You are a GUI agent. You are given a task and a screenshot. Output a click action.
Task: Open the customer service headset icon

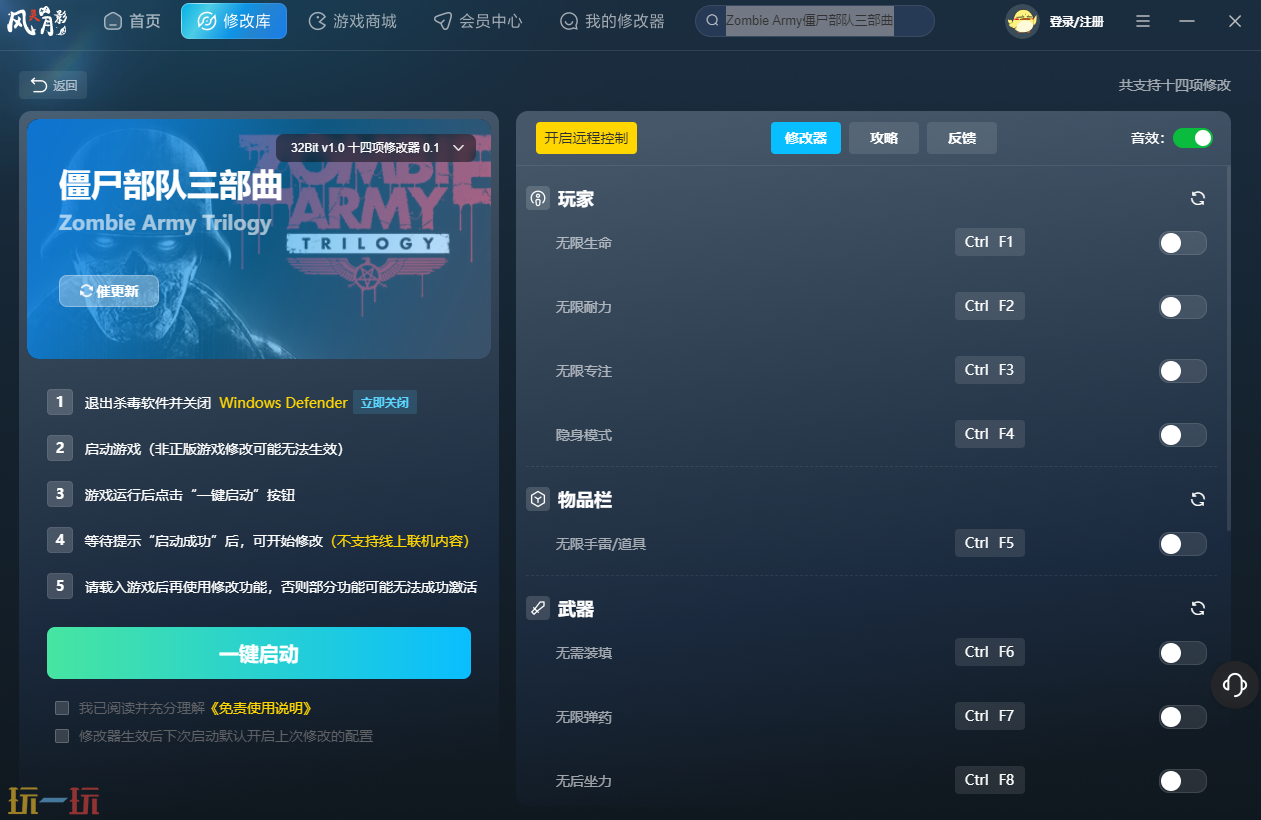pyautogui.click(x=1235, y=684)
